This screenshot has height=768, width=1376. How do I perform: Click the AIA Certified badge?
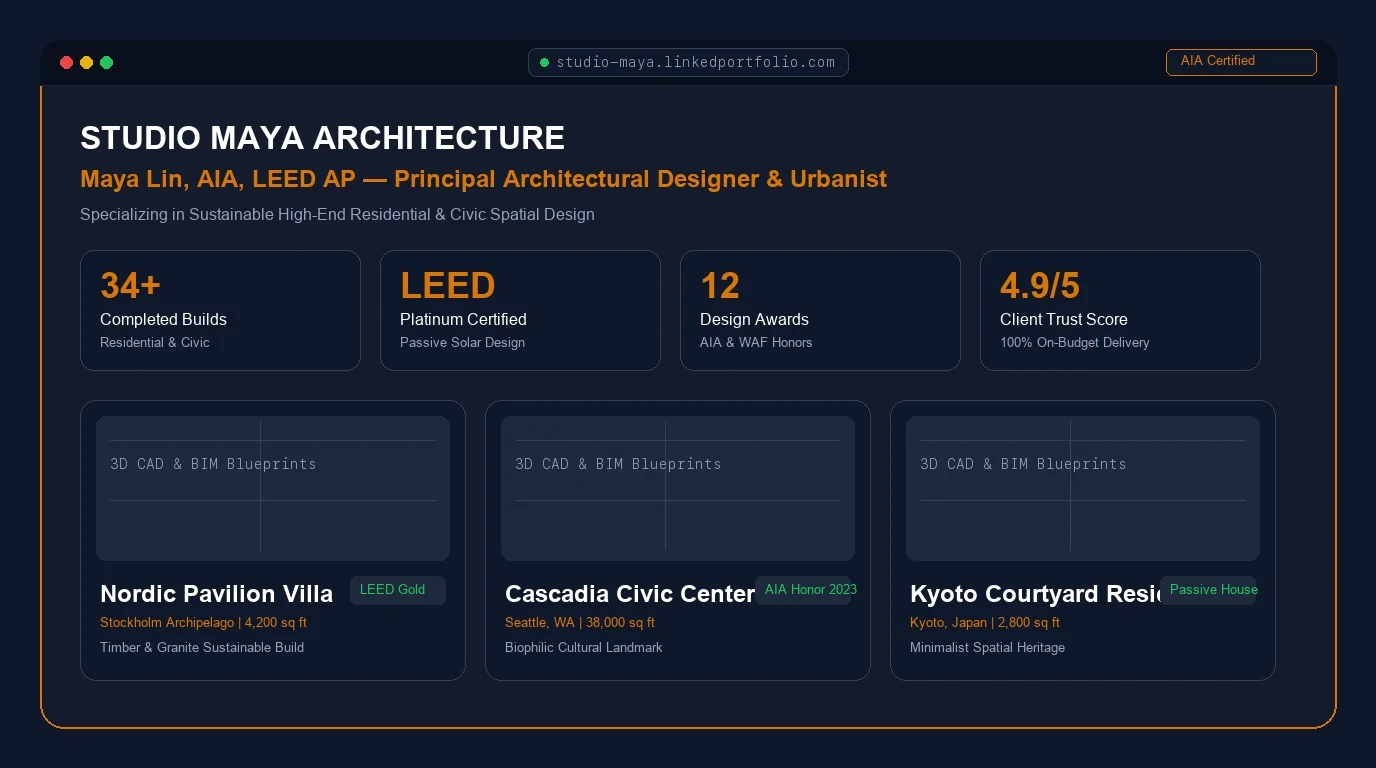point(1241,61)
